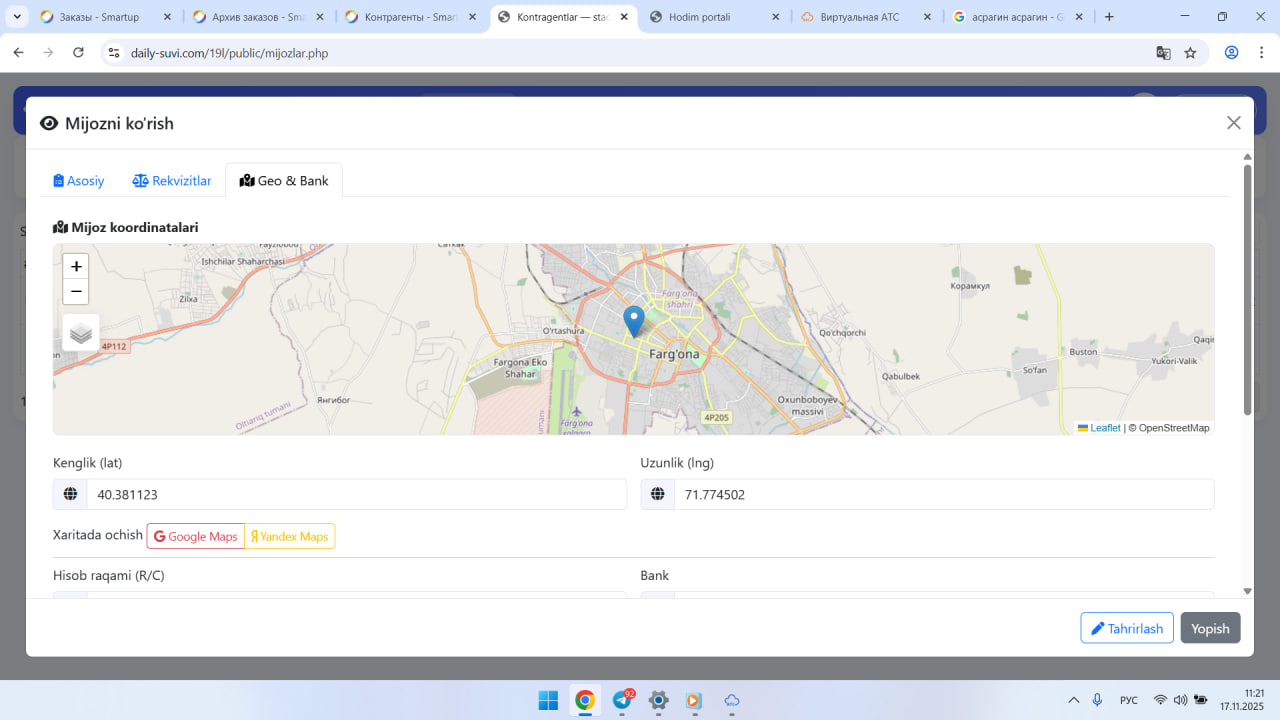Bookmark this page with the star icon
Viewport: 1280px width, 720px height.
pyautogui.click(x=1190, y=53)
